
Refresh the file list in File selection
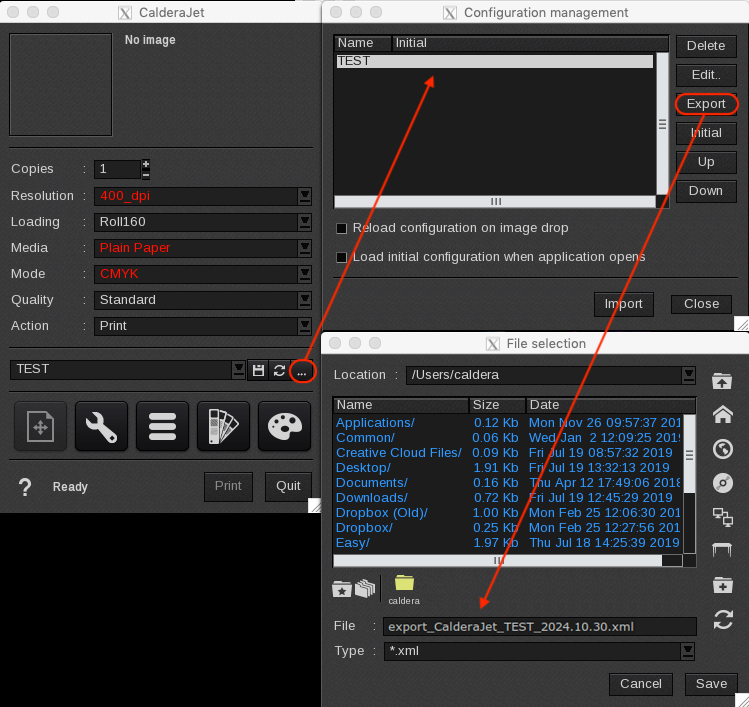(x=723, y=620)
